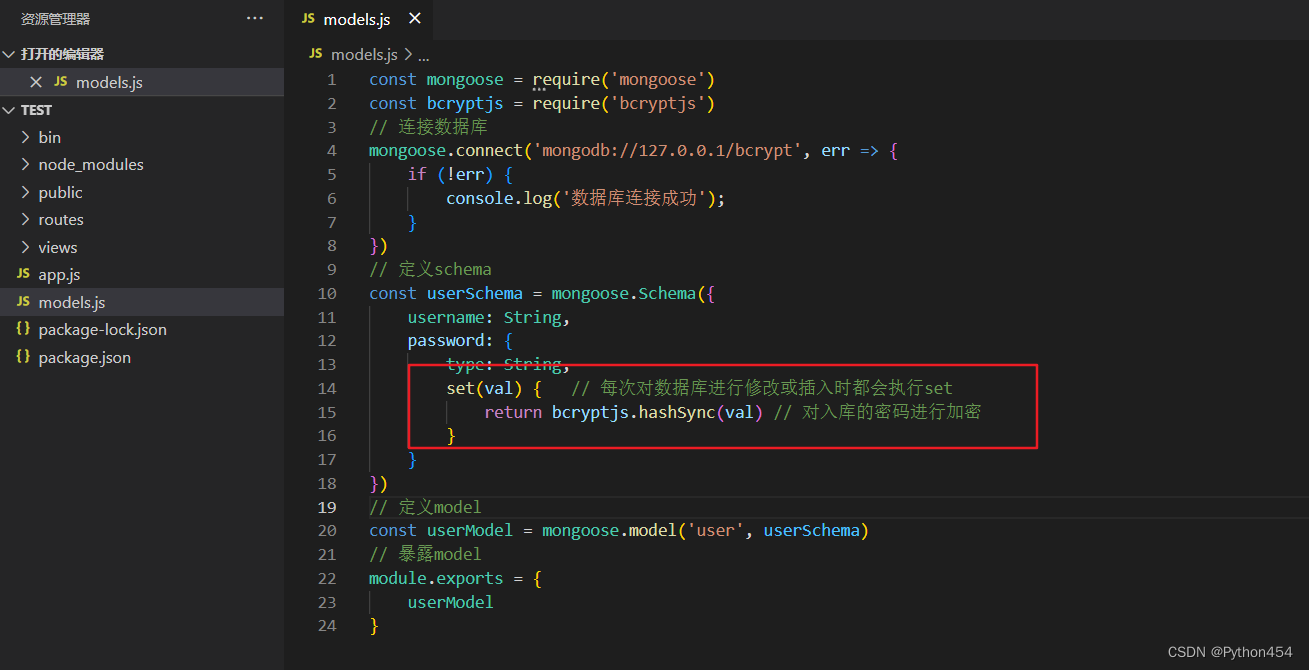Click the 定义model comment on line 19
Viewport: 1309px width, 670px height.
425,507
